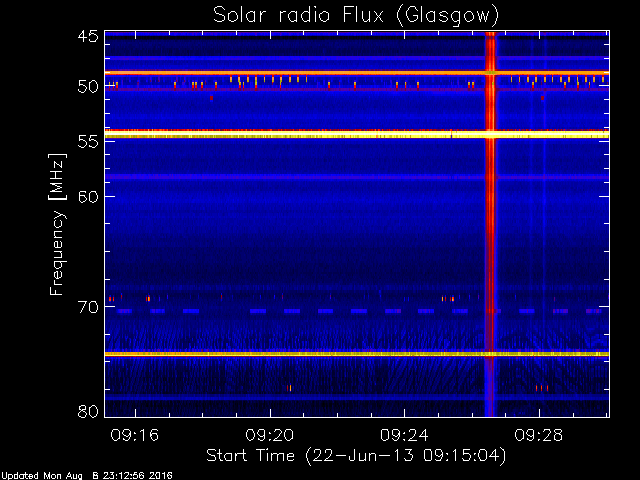Viewport: 640px width, 480px height.
Task: Click the 70 frequency tick label
Action: coord(88,307)
